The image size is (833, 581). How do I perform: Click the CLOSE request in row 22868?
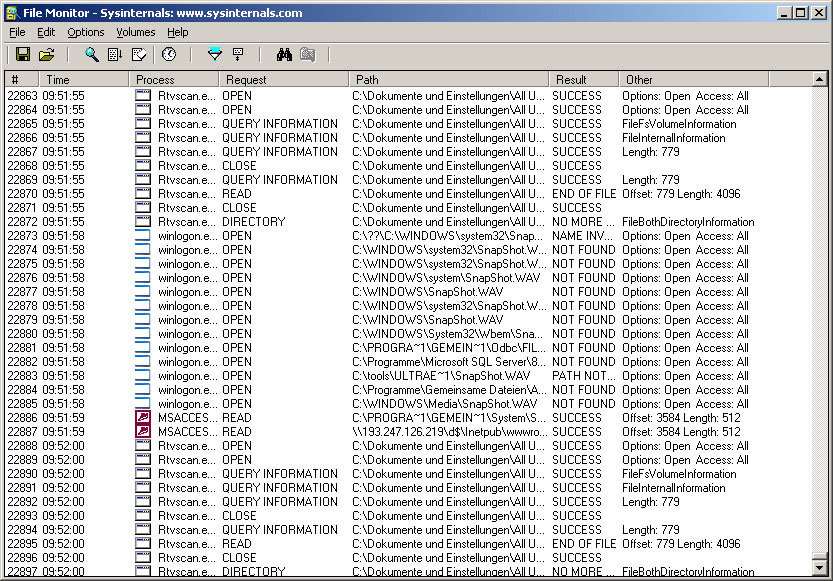[239, 166]
